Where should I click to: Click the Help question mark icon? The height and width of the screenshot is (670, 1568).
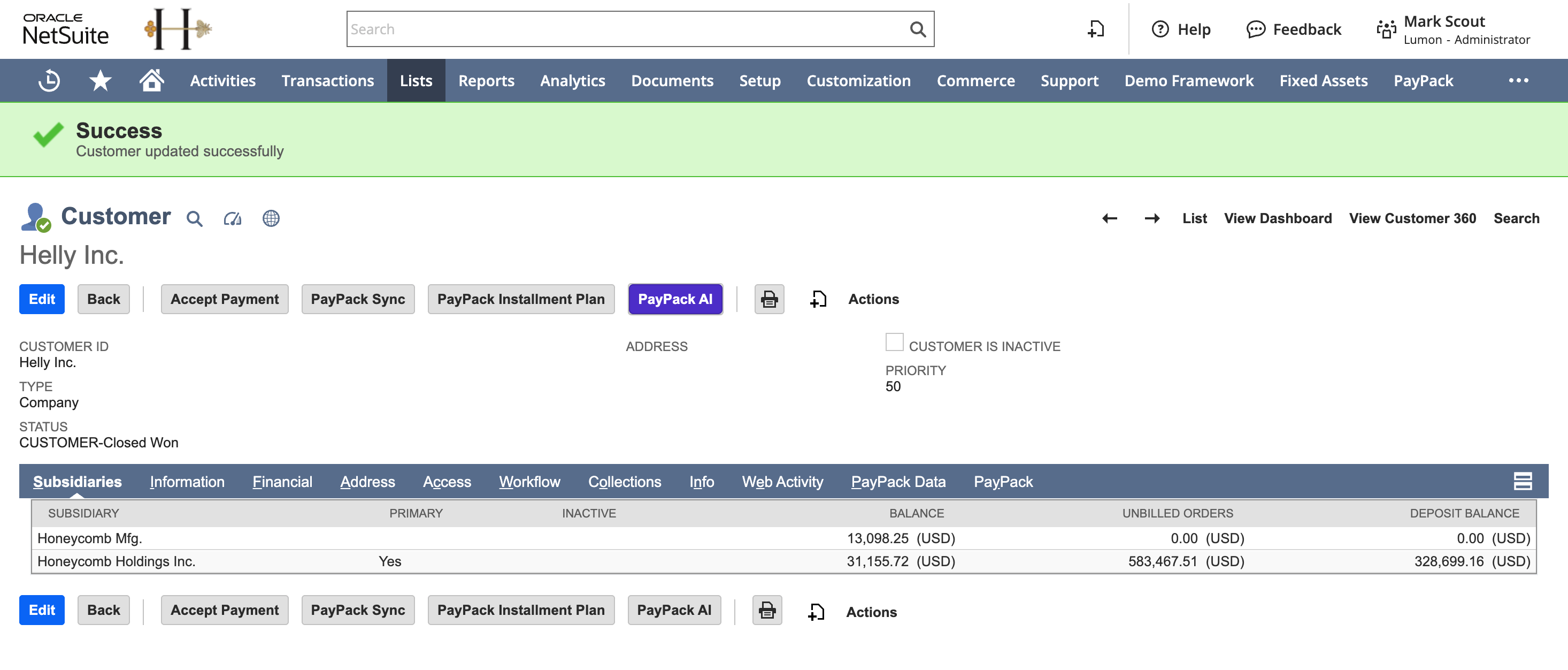(x=1160, y=28)
